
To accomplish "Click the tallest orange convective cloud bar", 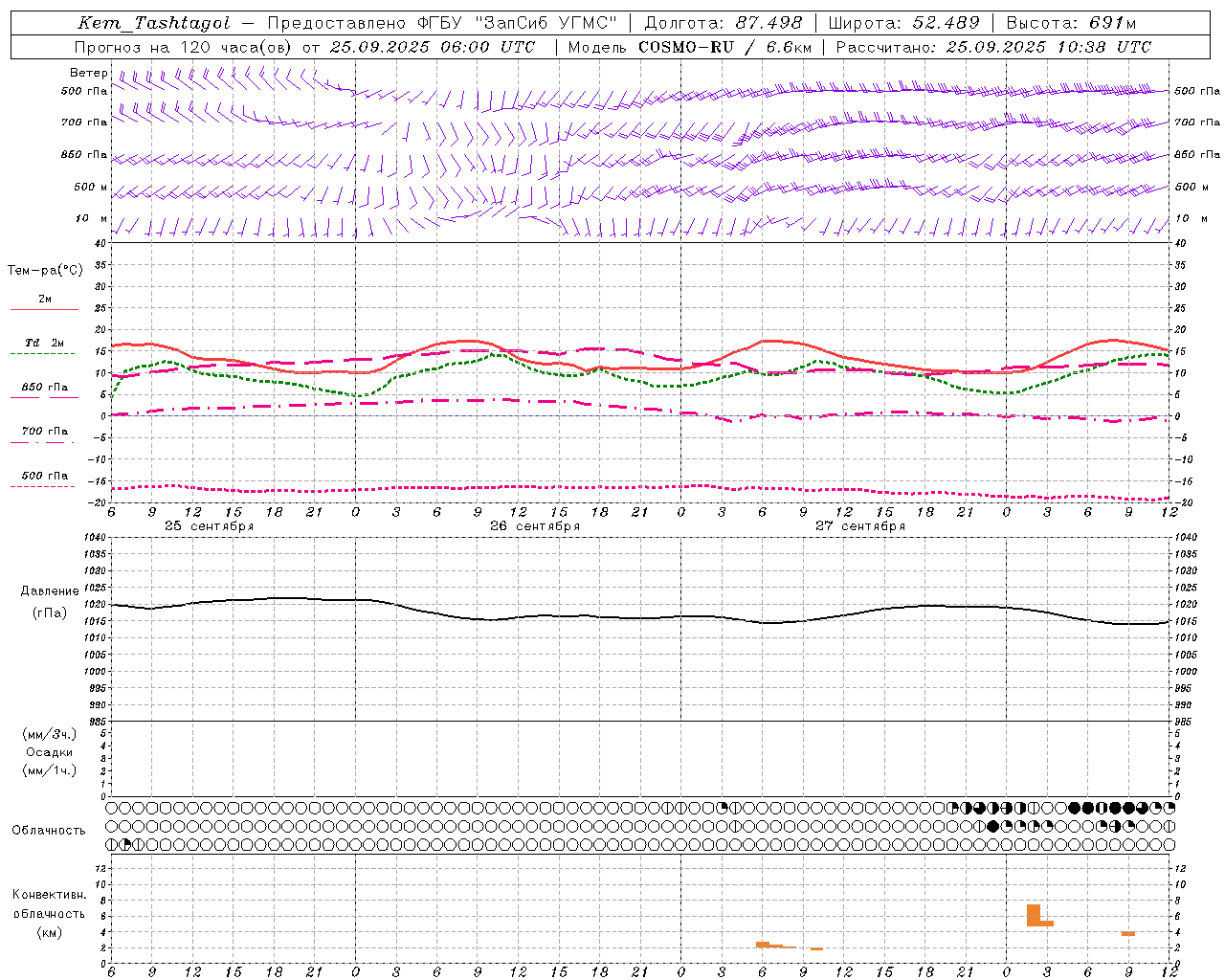I will pyautogui.click(x=1034, y=915).
